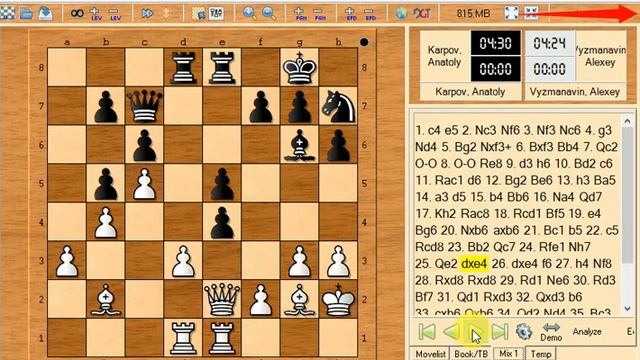
Task: Select the white rook on d1
Action: click(x=183, y=338)
